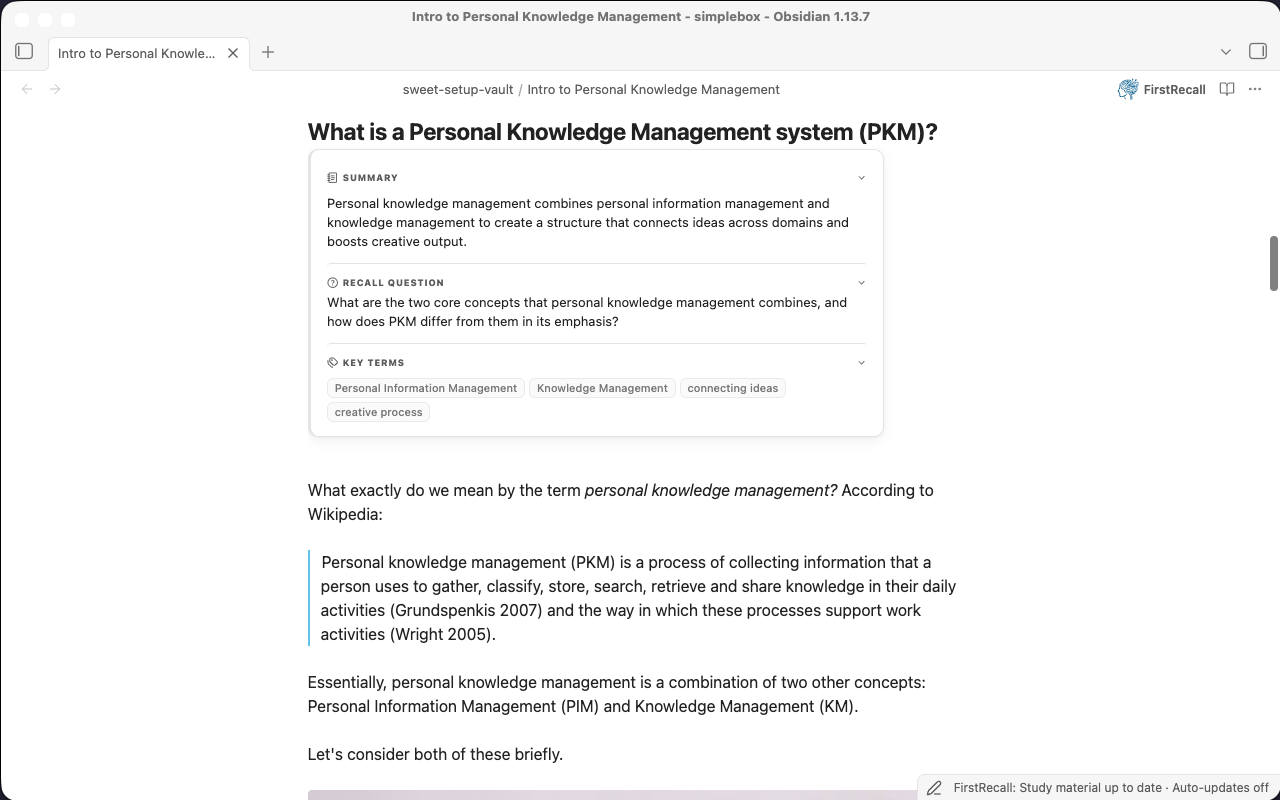Select the connecting ideas key term
Image resolution: width=1280 pixels, height=800 pixels.
point(733,388)
